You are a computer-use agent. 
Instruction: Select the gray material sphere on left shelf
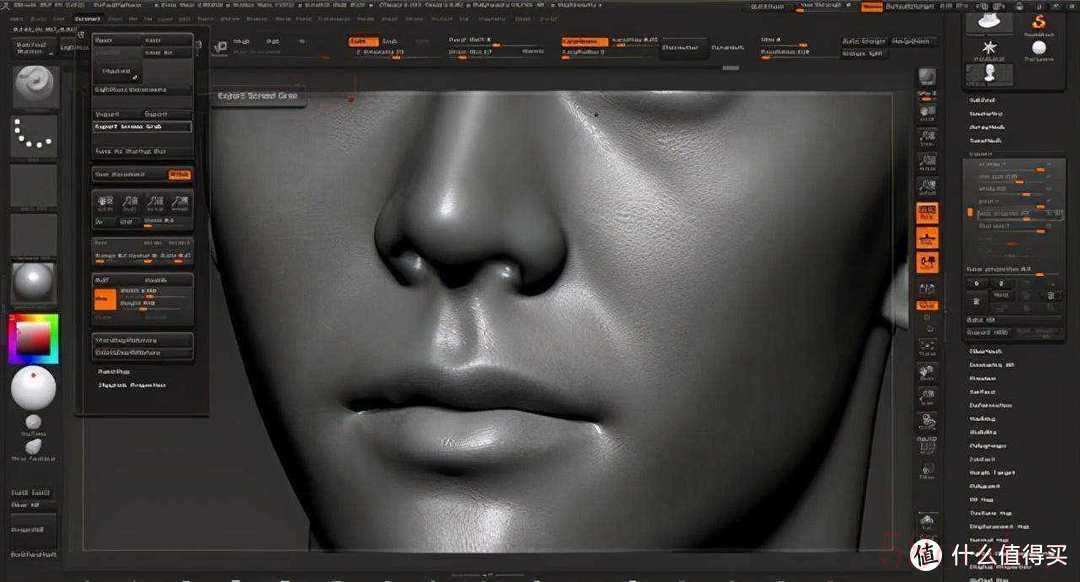34,282
